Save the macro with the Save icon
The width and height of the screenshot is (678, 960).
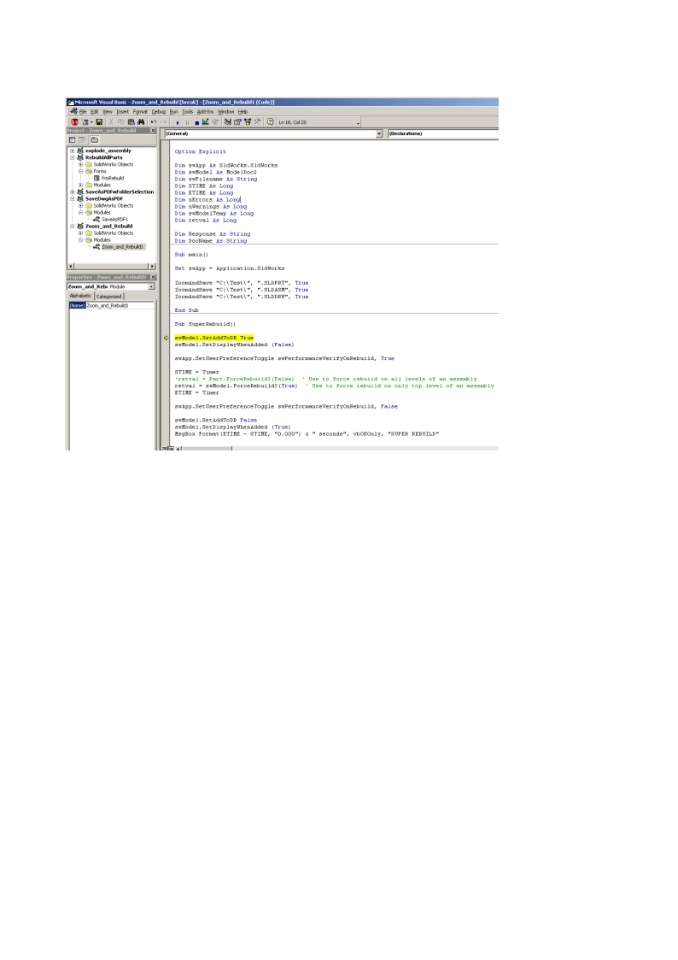(x=99, y=122)
